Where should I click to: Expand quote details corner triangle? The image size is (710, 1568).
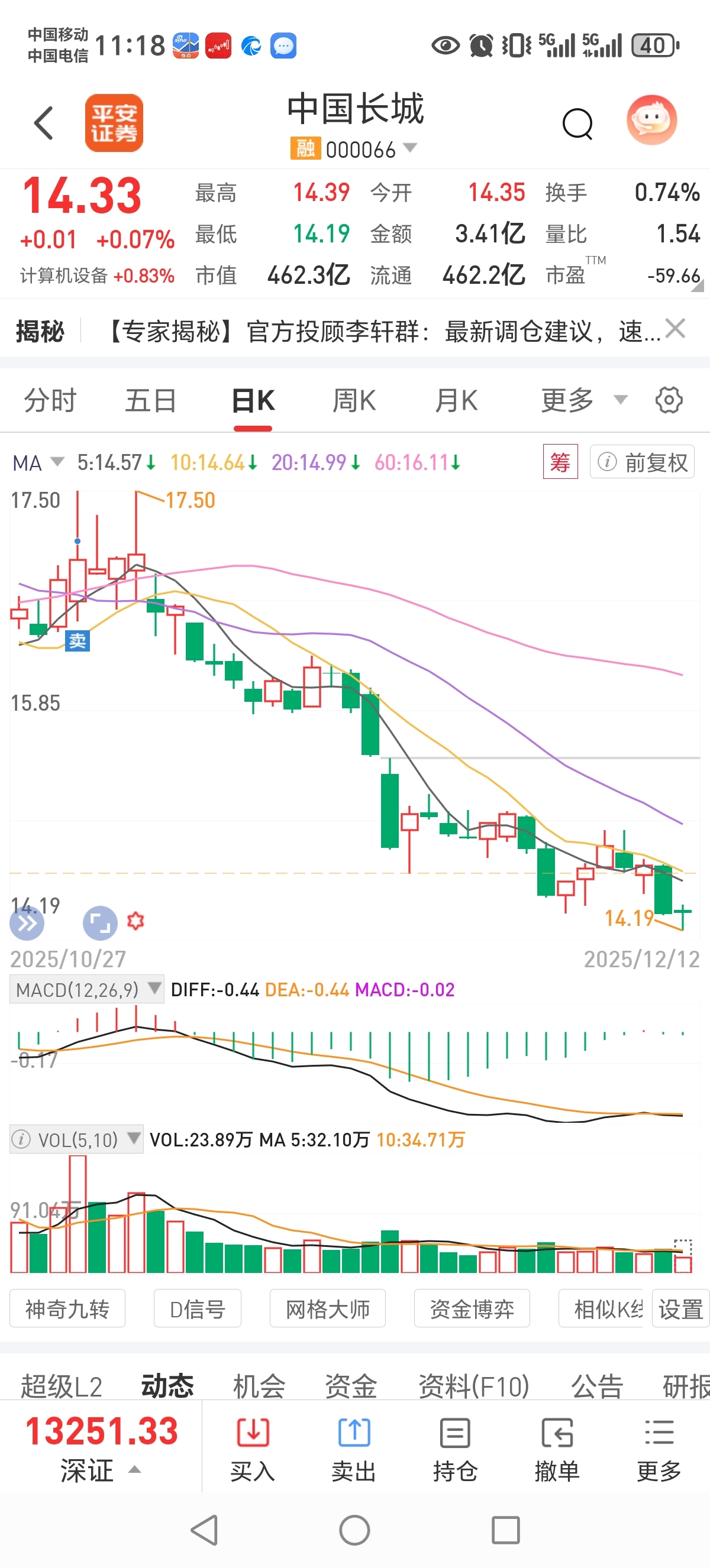[697, 286]
